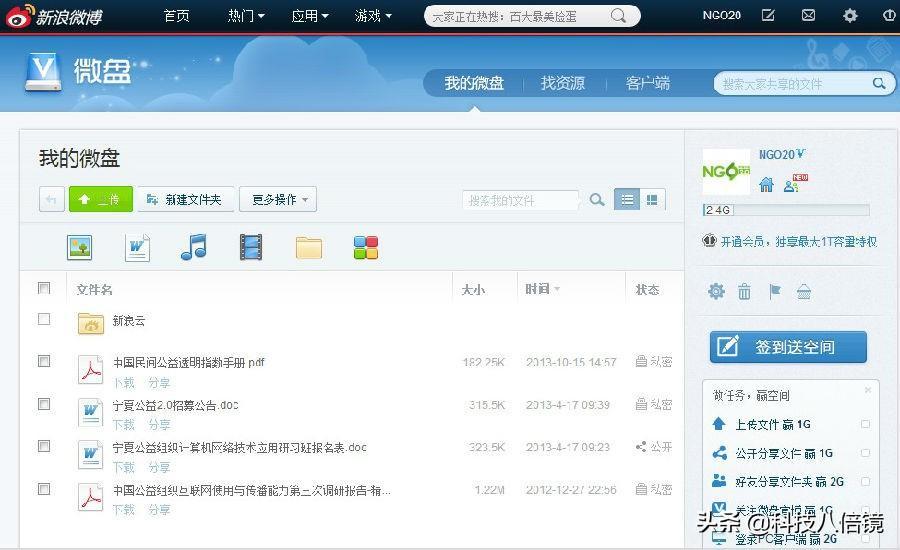Open the settings gear in top bar
The width and height of the screenshot is (900, 550).
(x=849, y=16)
